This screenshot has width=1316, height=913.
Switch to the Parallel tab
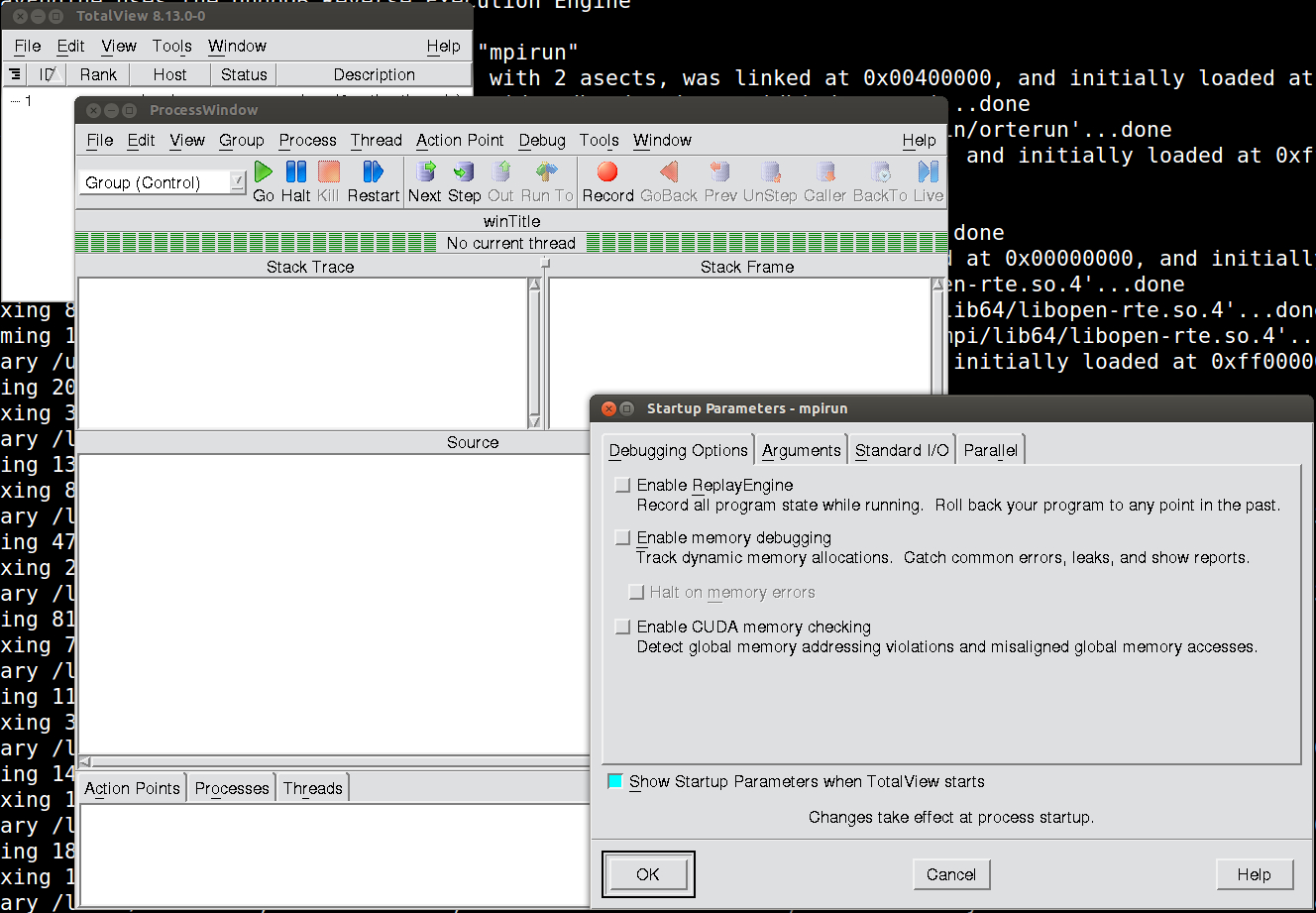(x=991, y=450)
